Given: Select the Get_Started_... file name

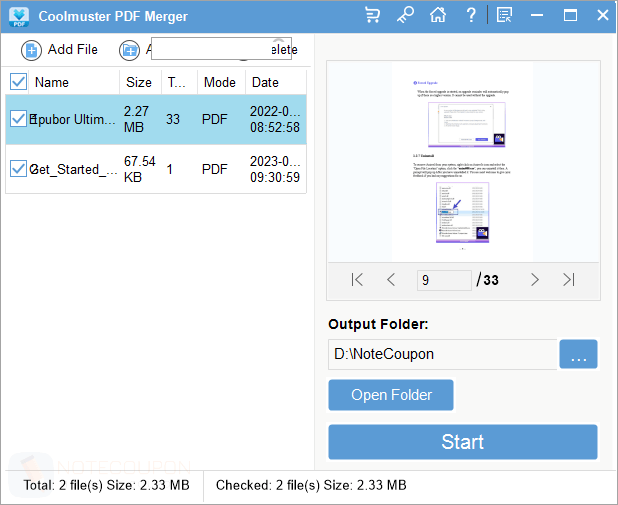Looking at the screenshot, I should point(73,169).
